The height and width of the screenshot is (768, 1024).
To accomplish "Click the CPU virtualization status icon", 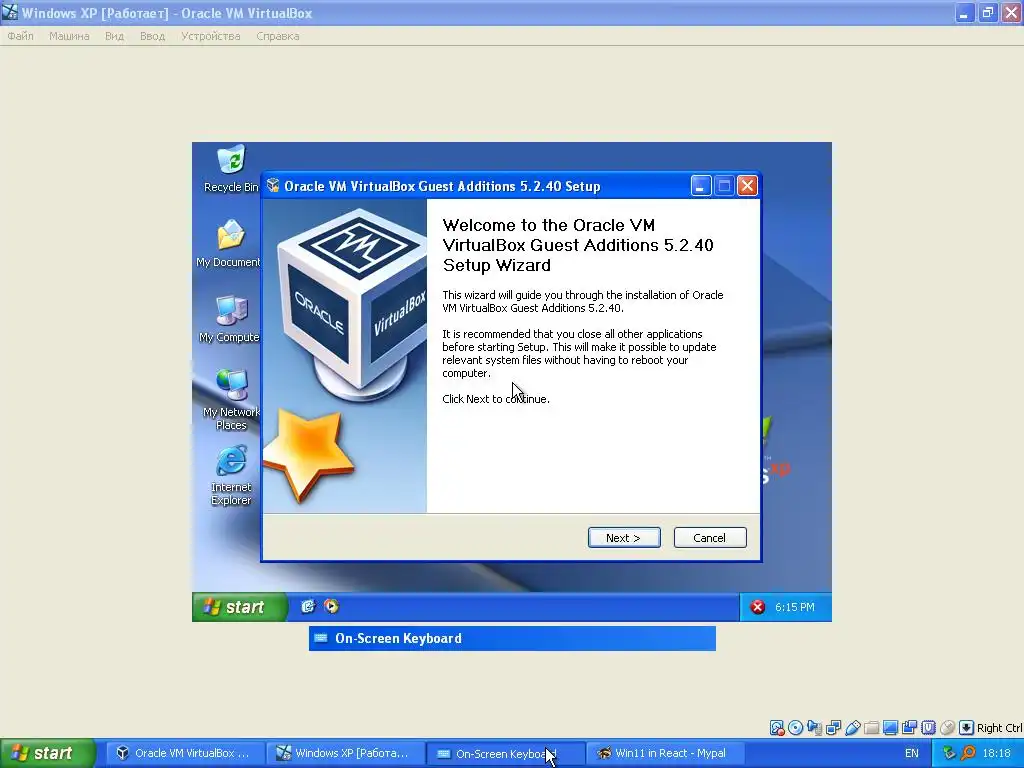I will [928, 728].
